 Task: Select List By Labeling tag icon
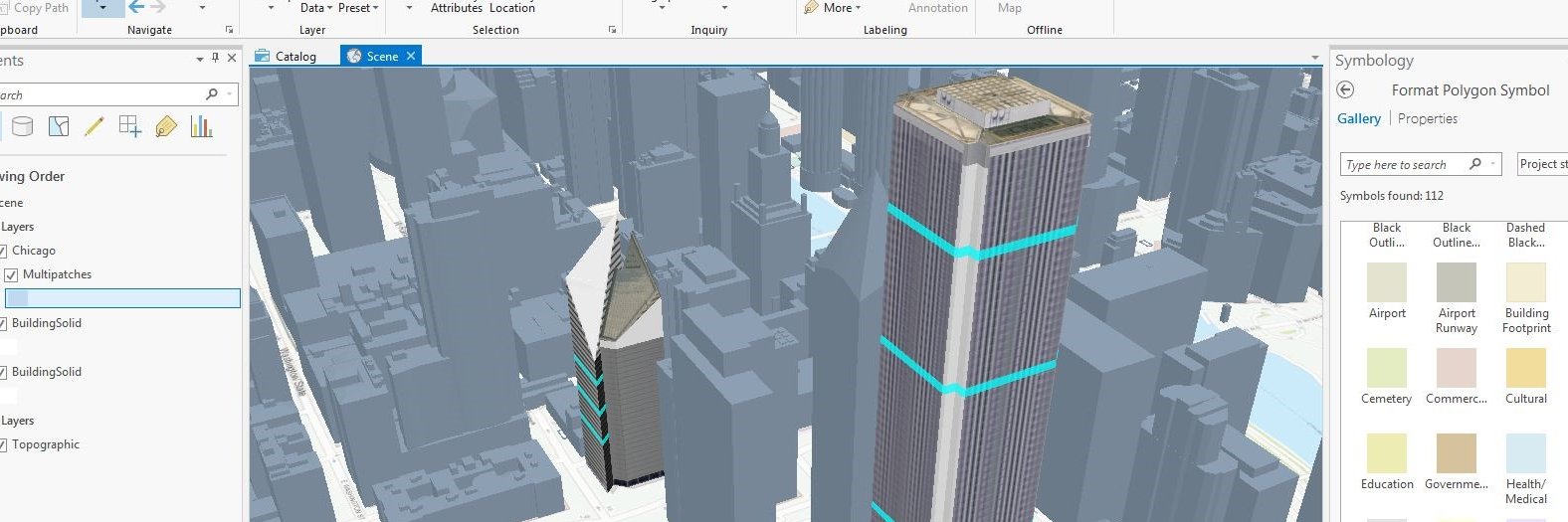click(x=166, y=126)
